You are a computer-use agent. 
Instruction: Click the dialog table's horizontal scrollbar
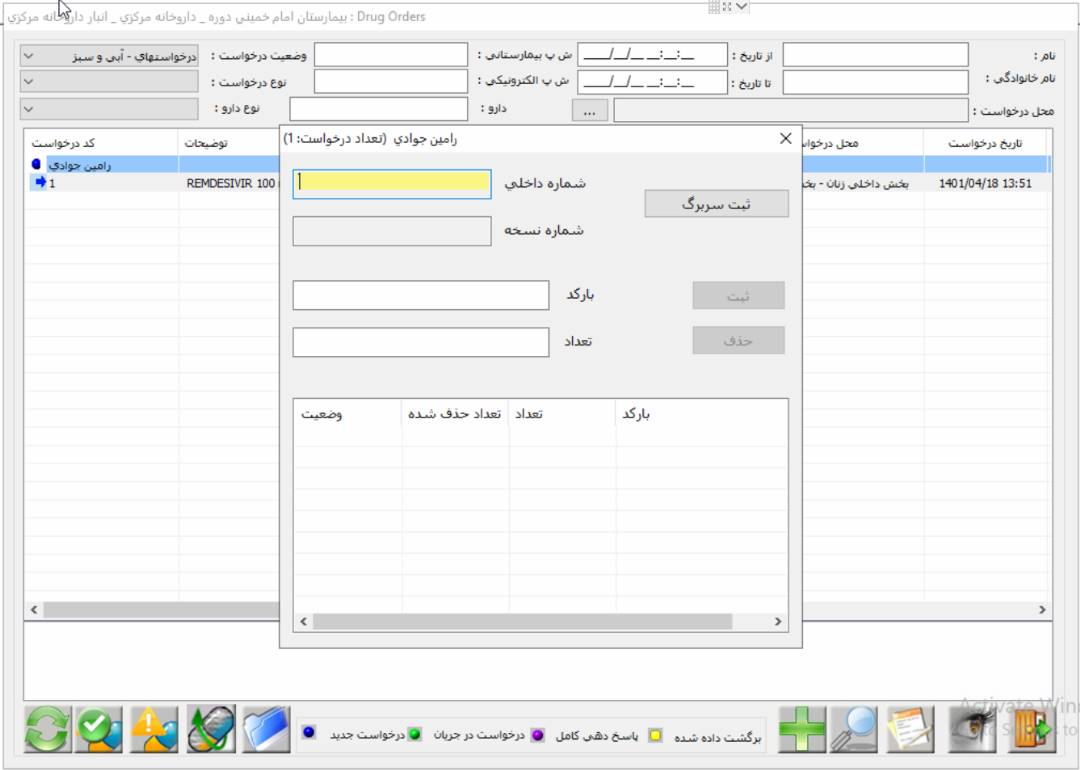click(x=540, y=622)
